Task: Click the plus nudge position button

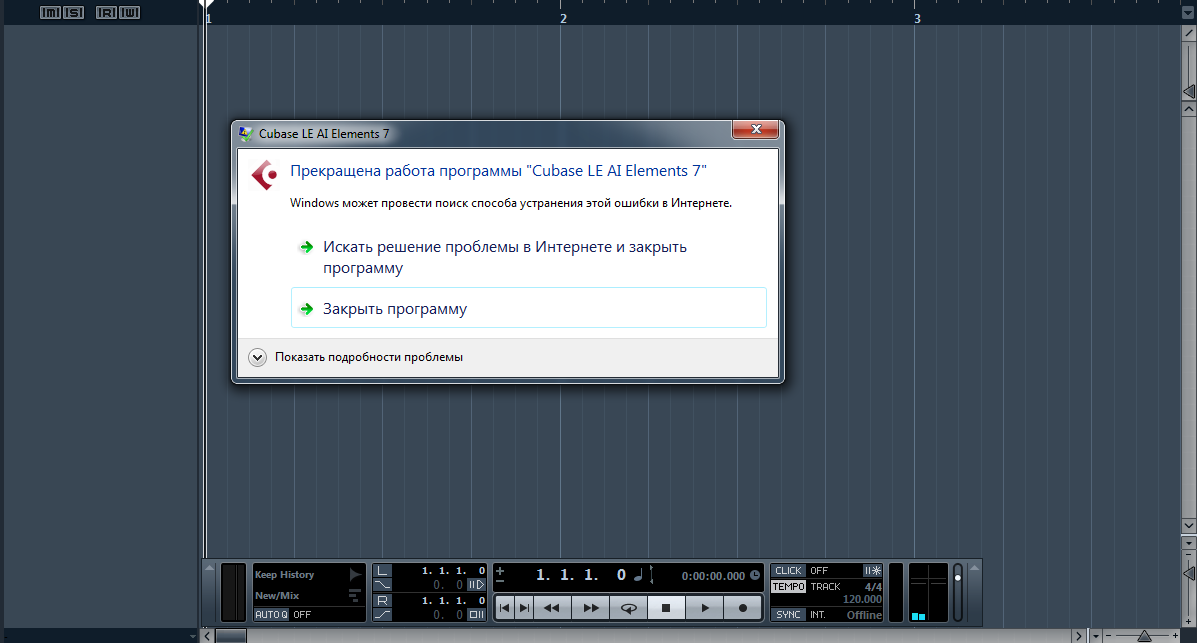Action: click(500, 570)
